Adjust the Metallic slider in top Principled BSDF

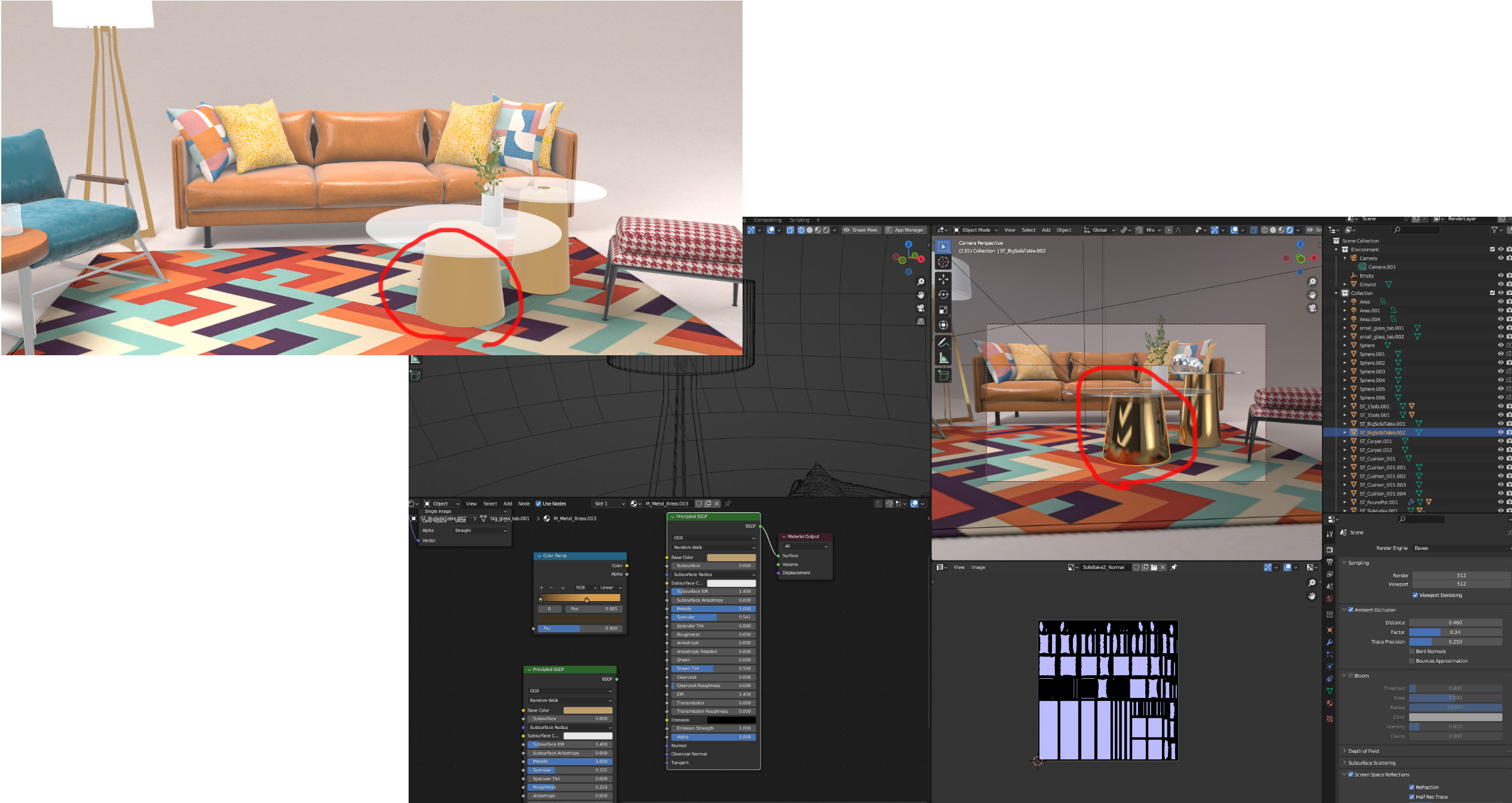714,609
